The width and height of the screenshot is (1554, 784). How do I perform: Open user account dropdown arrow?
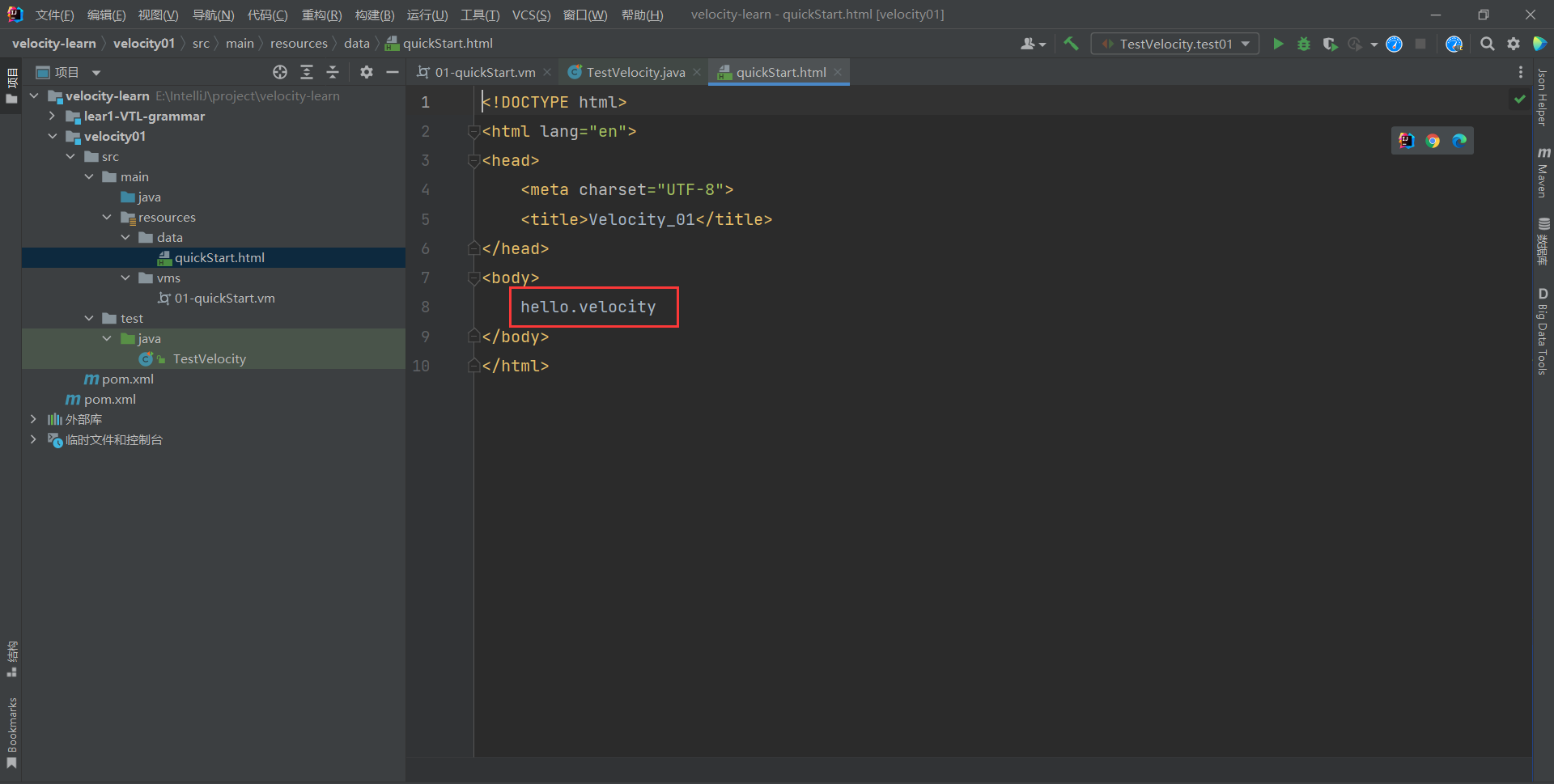click(x=1042, y=44)
